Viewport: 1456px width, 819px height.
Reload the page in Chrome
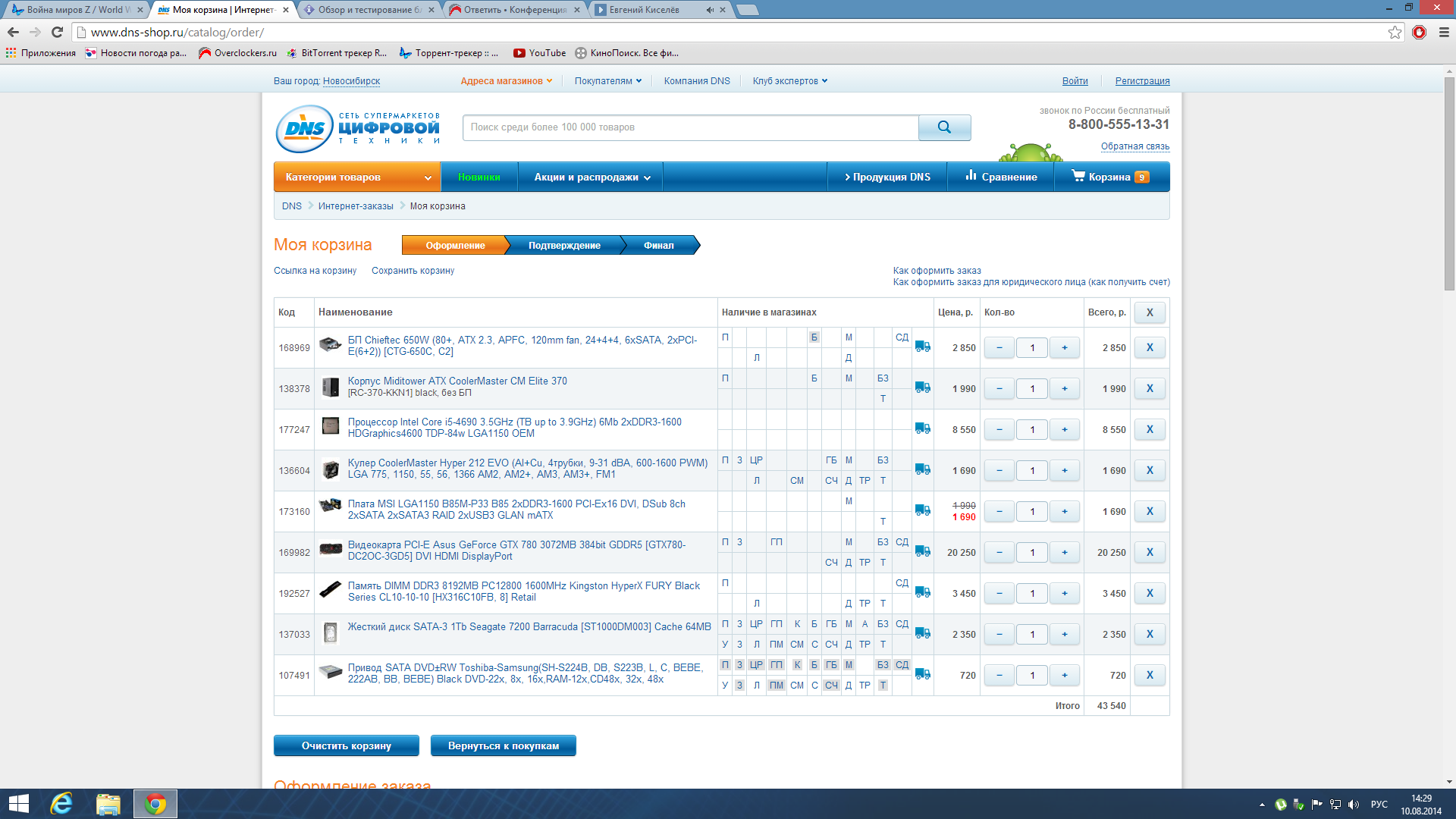click(x=57, y=32)
